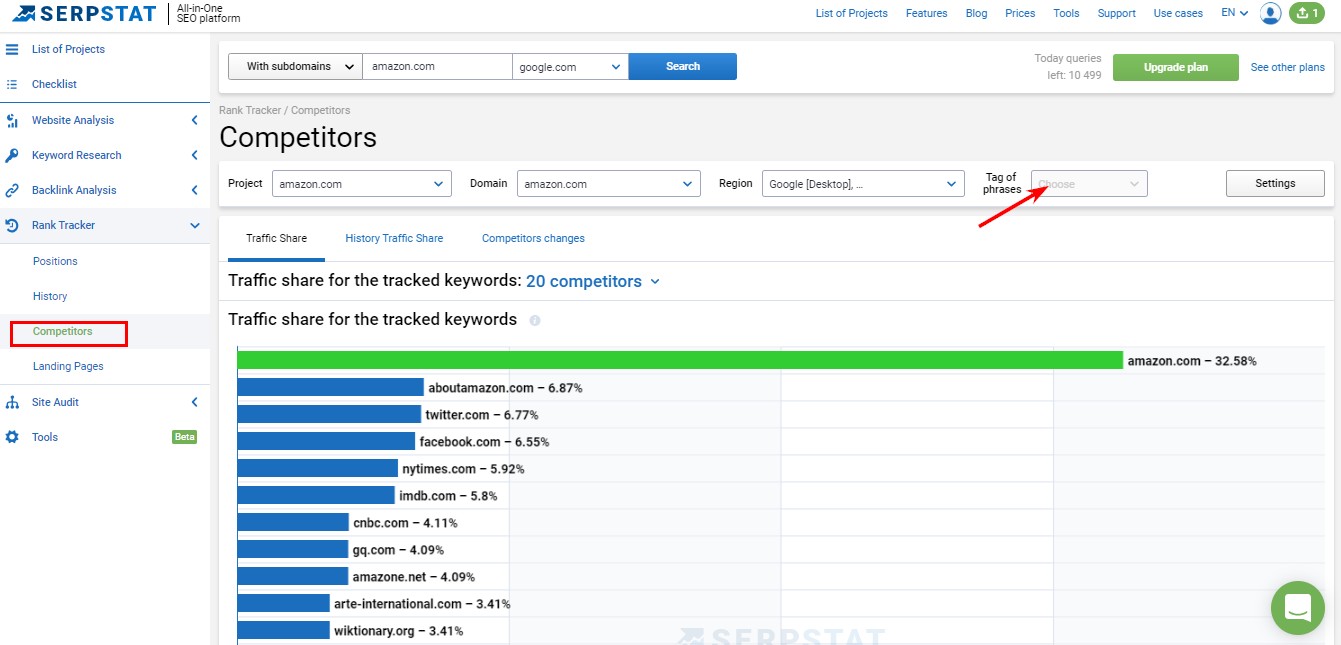Open the Project dropdown showing amazon.com
This screenshot has width=1341, height=645.
(362, 184)
